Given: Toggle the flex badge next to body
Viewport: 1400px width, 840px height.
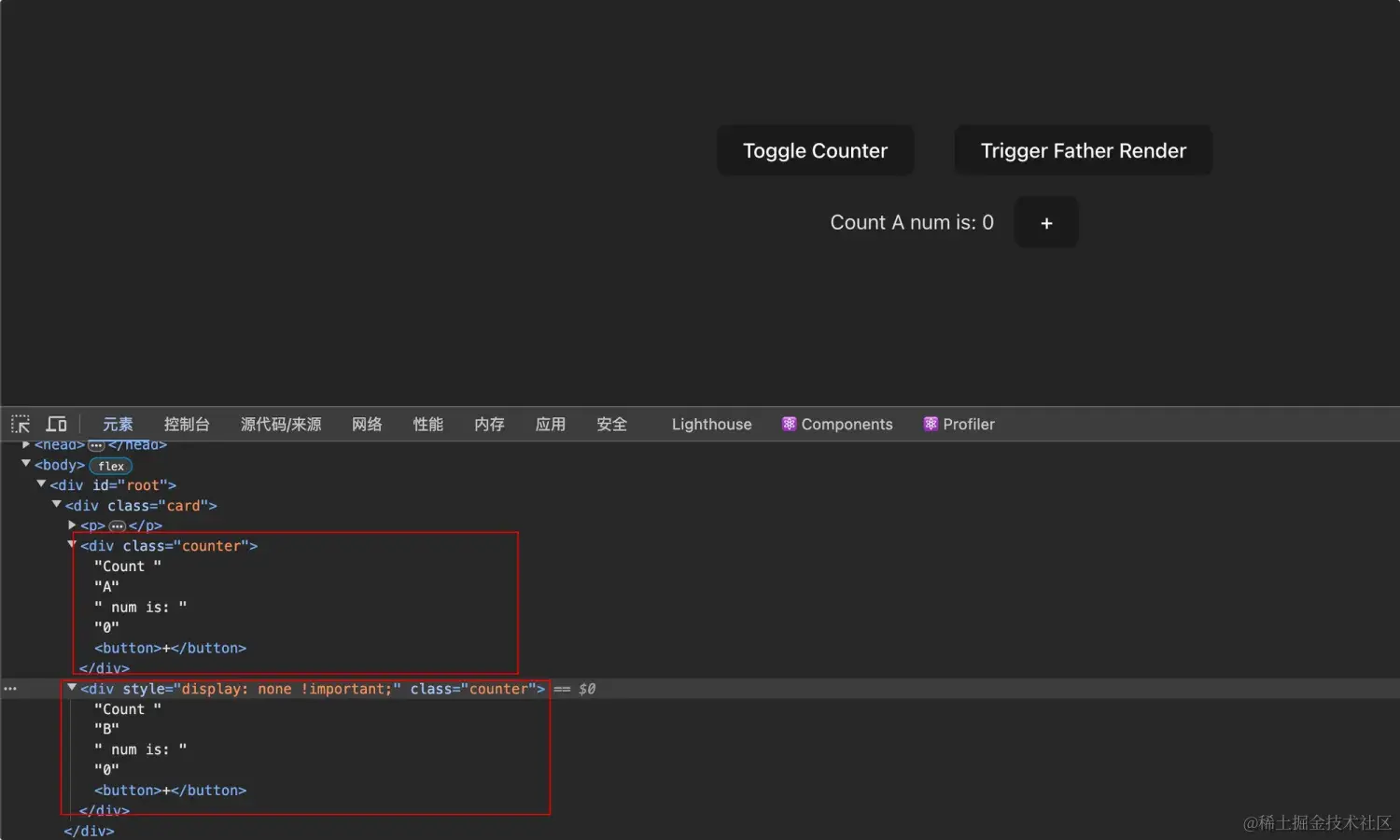Looking at the screenshot, I should 110,466.
